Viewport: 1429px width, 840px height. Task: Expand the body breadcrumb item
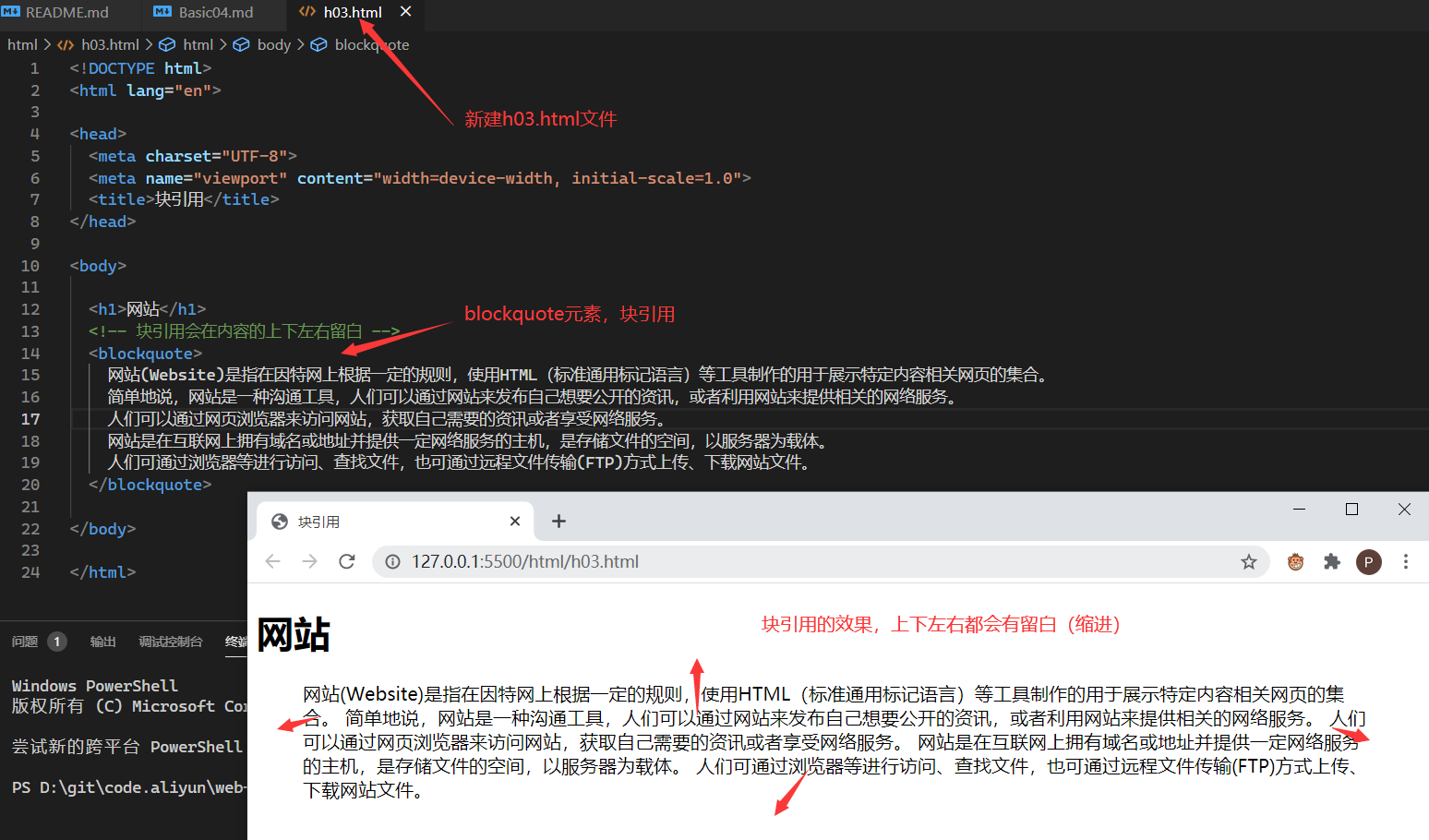(x=273, y=44)
